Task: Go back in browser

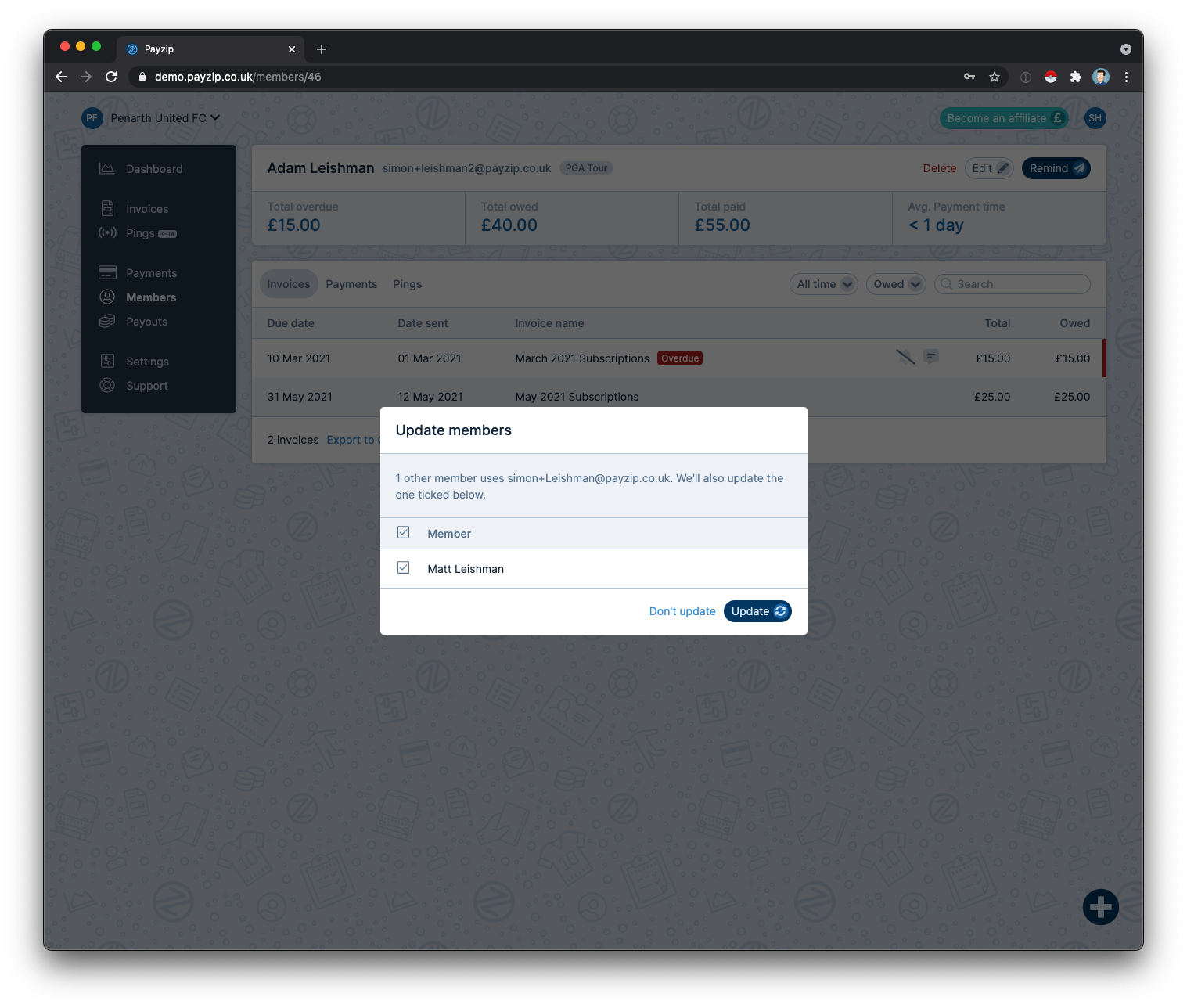Action: click(x=61, y=77)
